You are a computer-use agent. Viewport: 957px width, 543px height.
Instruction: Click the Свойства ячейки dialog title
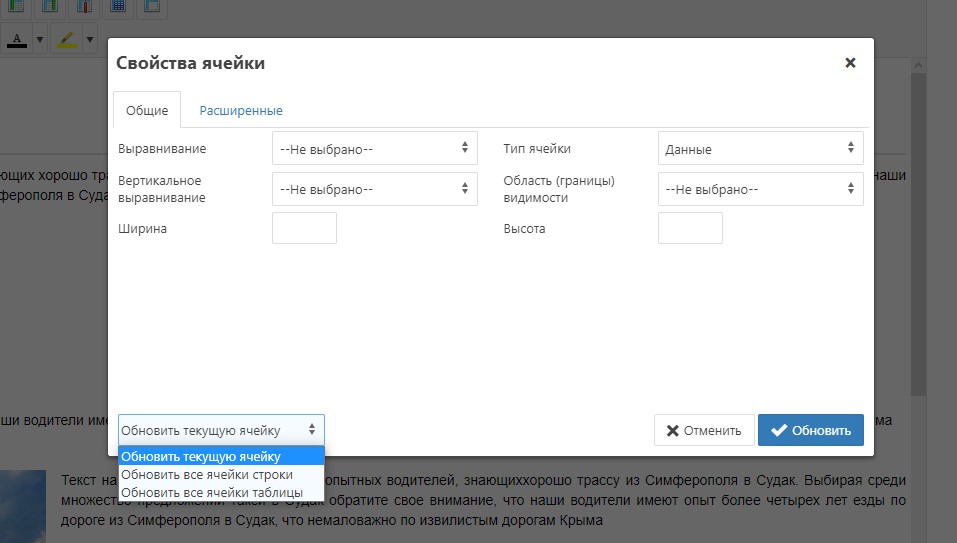point(190,63)
